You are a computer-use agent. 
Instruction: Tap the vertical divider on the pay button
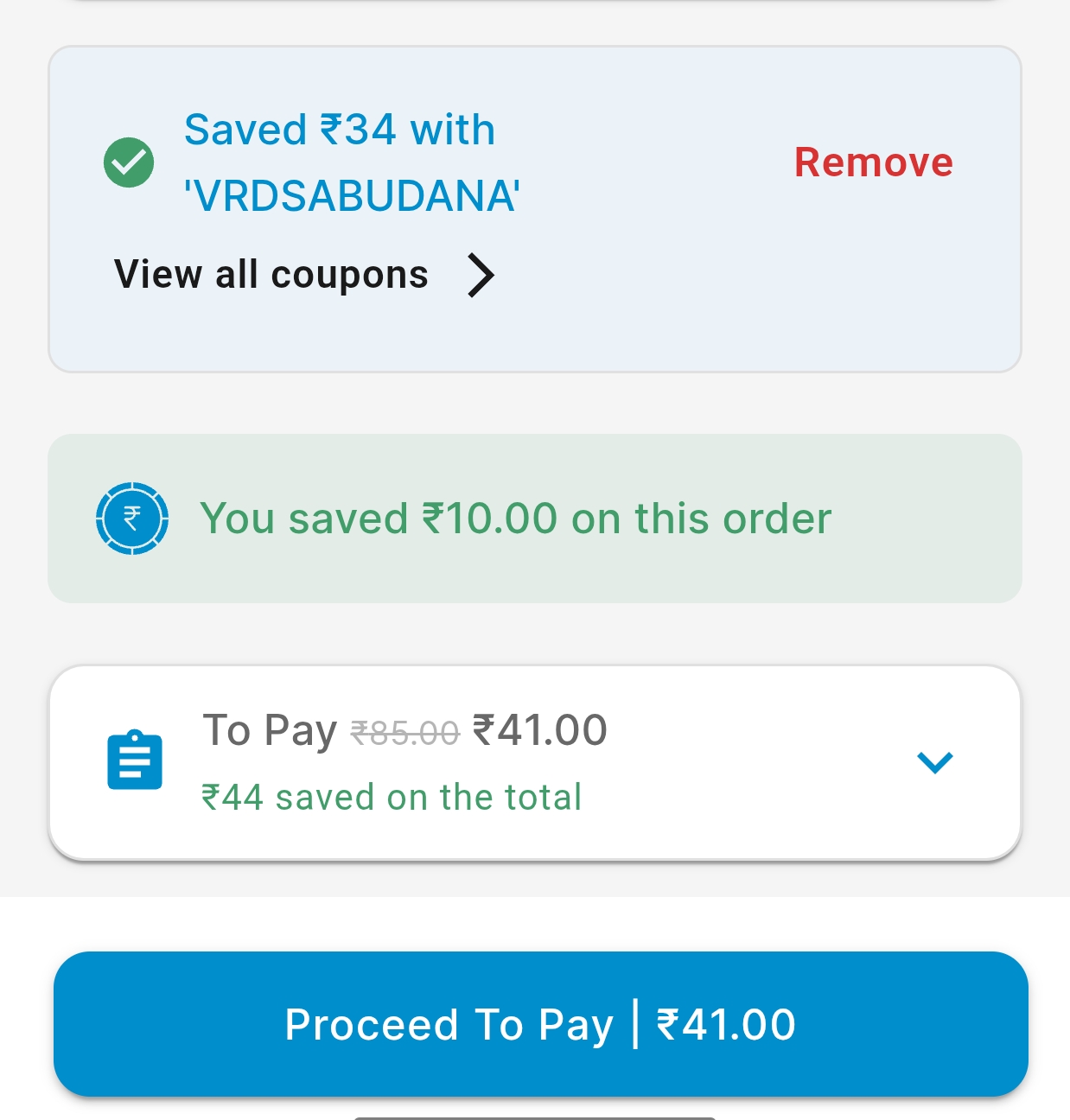636,1024
